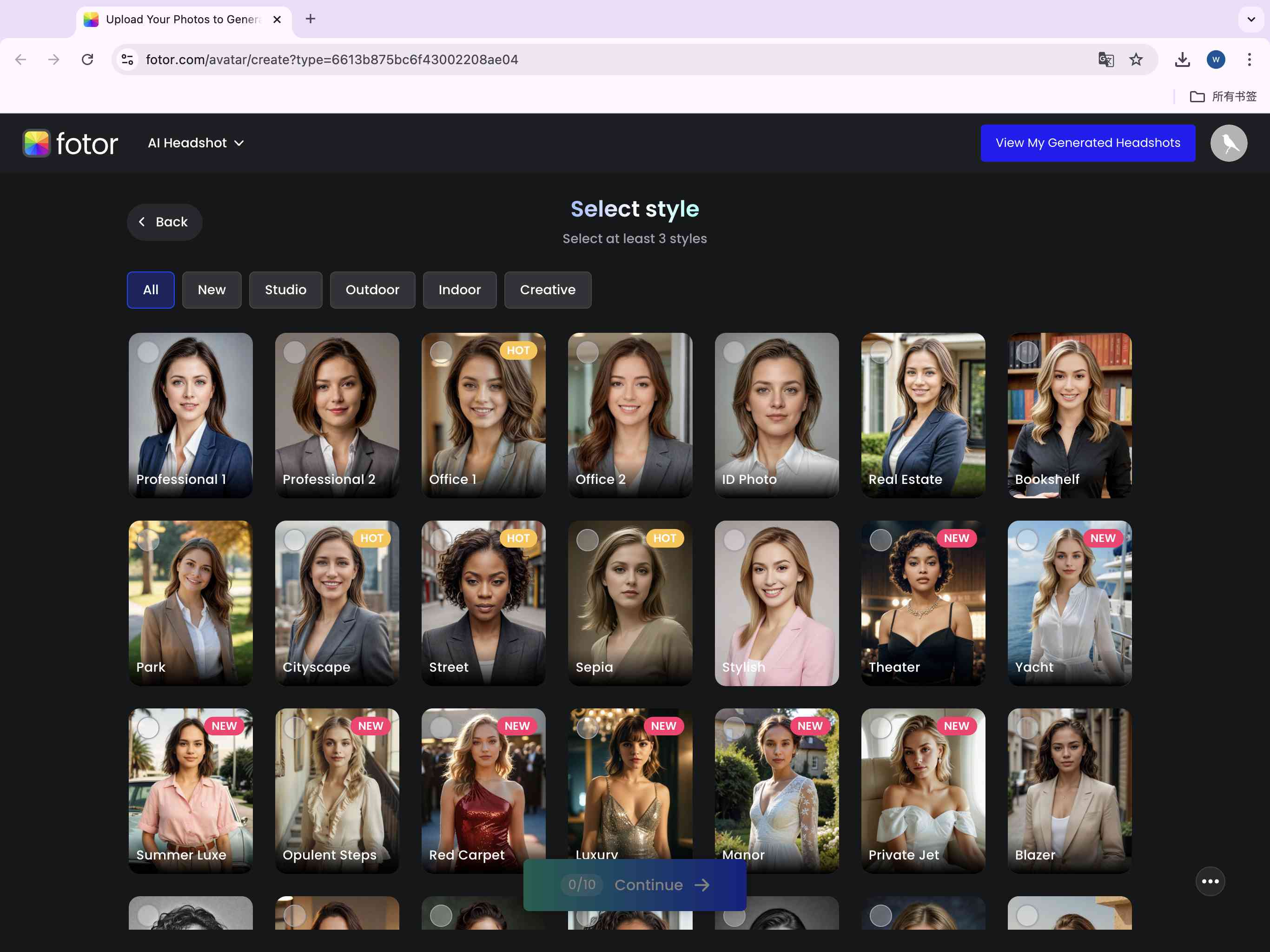Click the Continue button
The image size is (1270, 952).
[x=635, y=885]
